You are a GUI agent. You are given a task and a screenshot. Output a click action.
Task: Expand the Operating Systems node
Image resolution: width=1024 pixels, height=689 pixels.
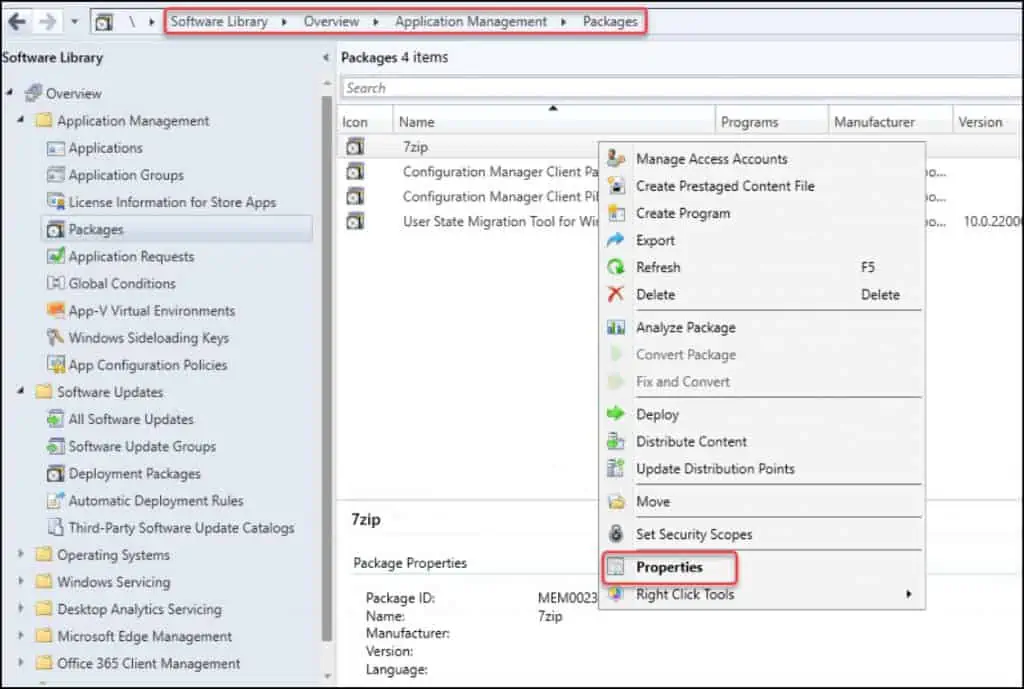[x=21, y=554]
